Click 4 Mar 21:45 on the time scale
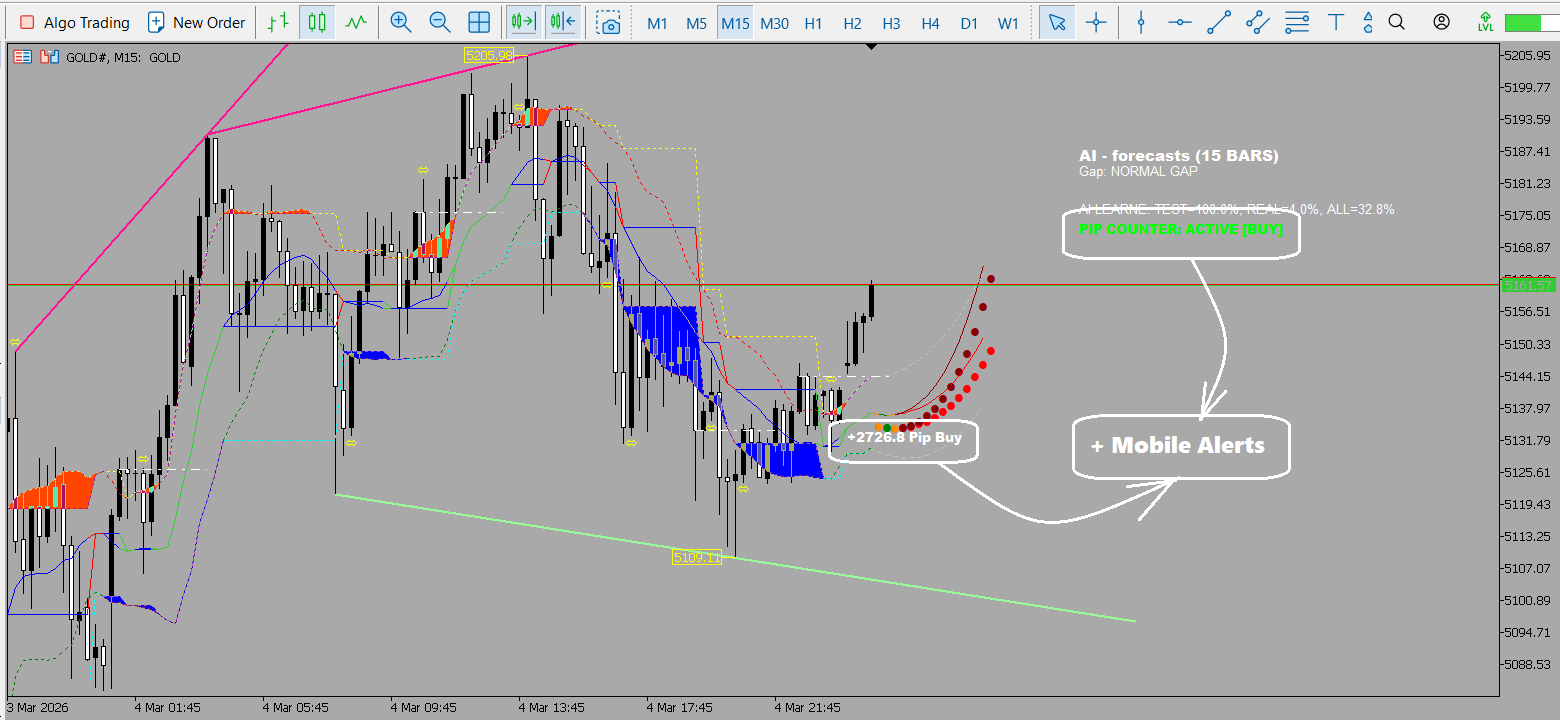Screen dimensions: 1560x720 pos(808,707)
